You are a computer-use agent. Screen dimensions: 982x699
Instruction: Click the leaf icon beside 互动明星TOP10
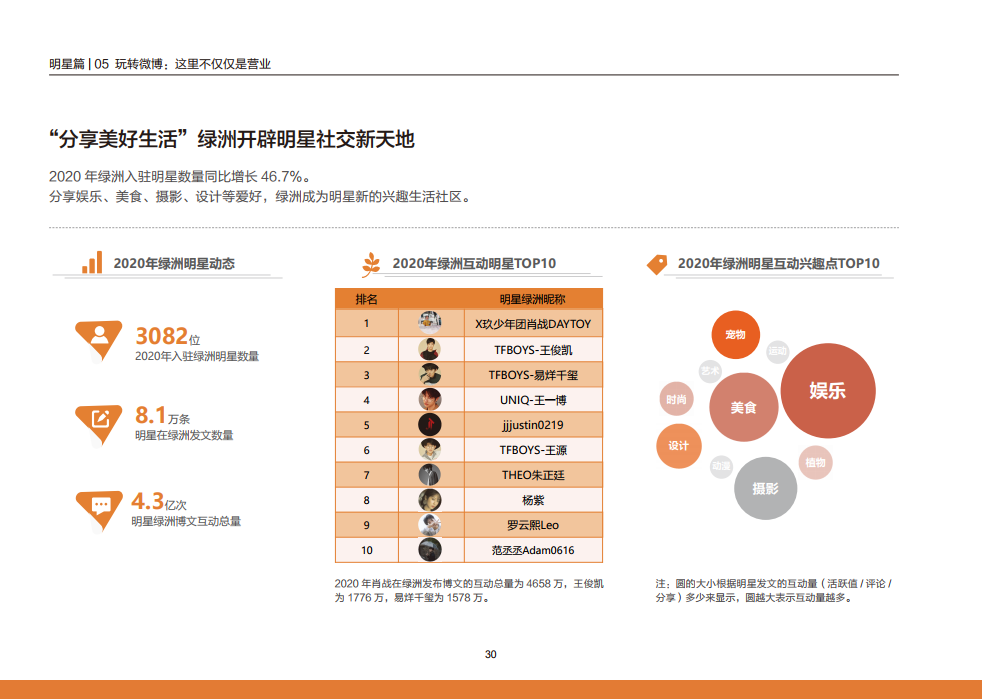tap(371, 264)
